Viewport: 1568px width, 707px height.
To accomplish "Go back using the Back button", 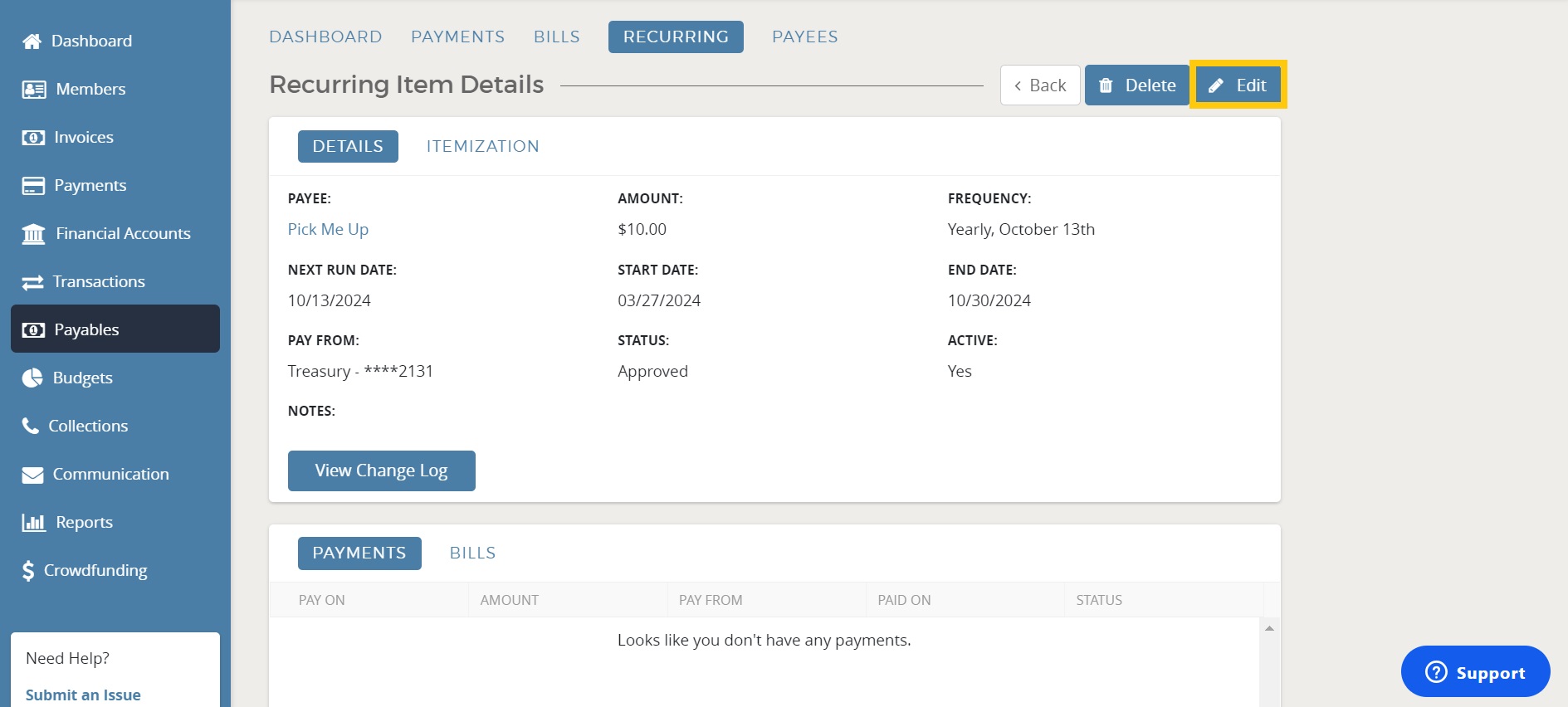I will tap(1039, 85).
